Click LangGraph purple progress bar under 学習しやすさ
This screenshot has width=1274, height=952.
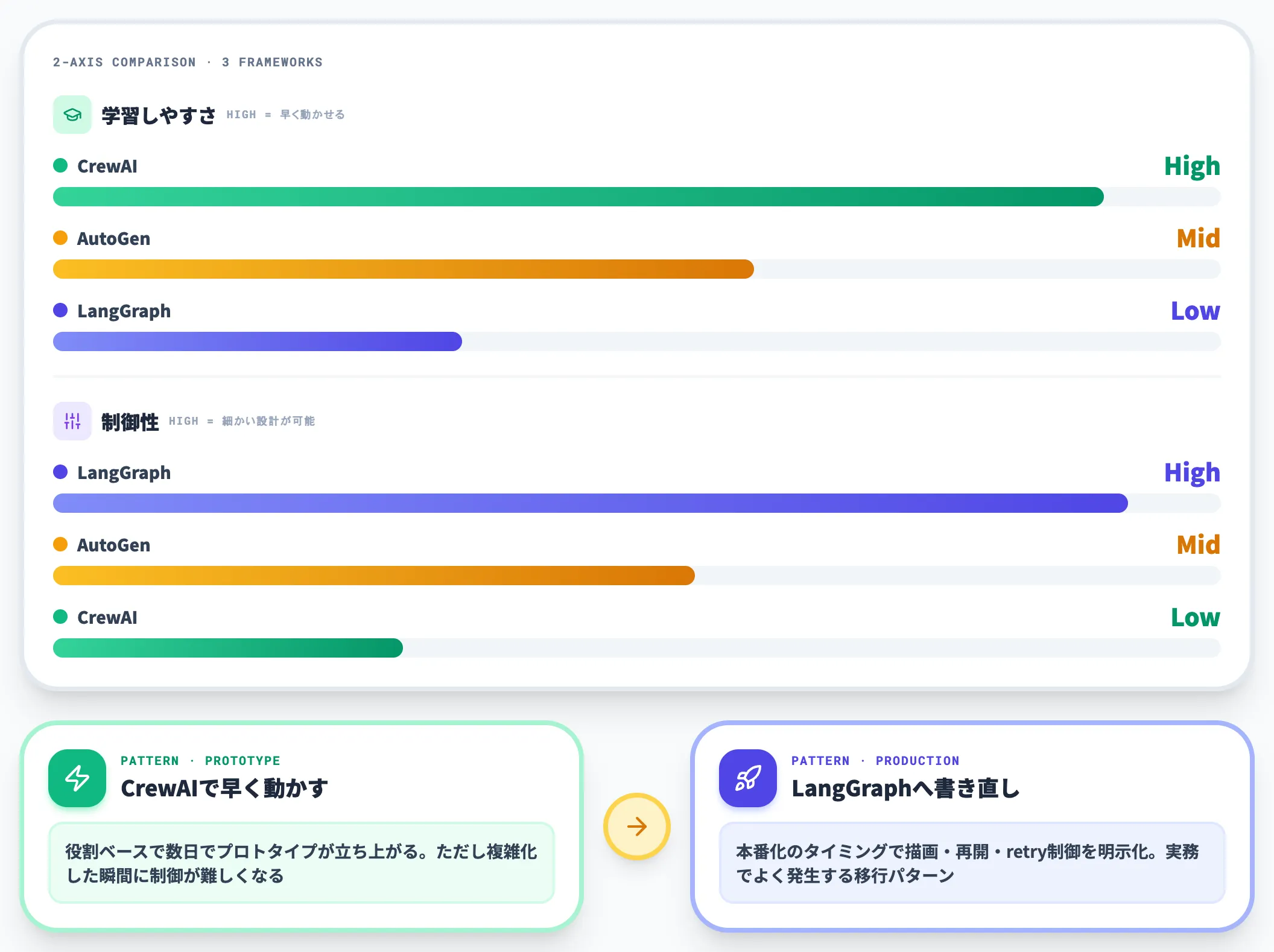pyautogui.click(x=258, y=341)
